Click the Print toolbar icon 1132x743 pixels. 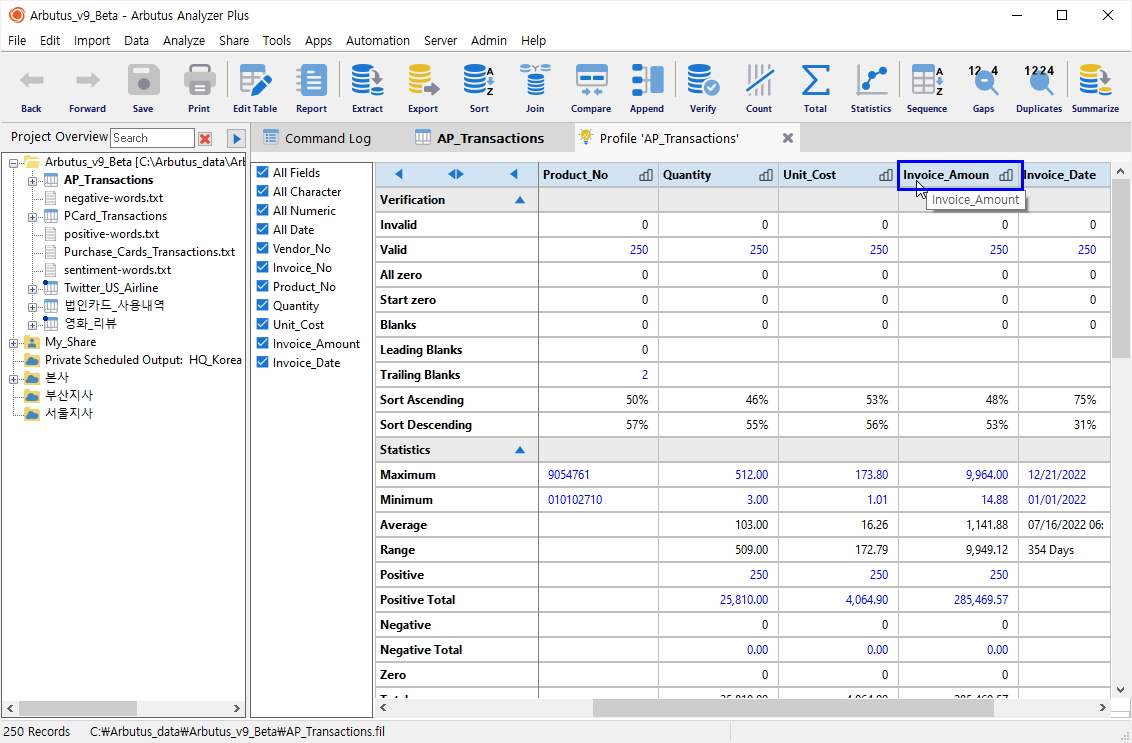tap(199, 80)
